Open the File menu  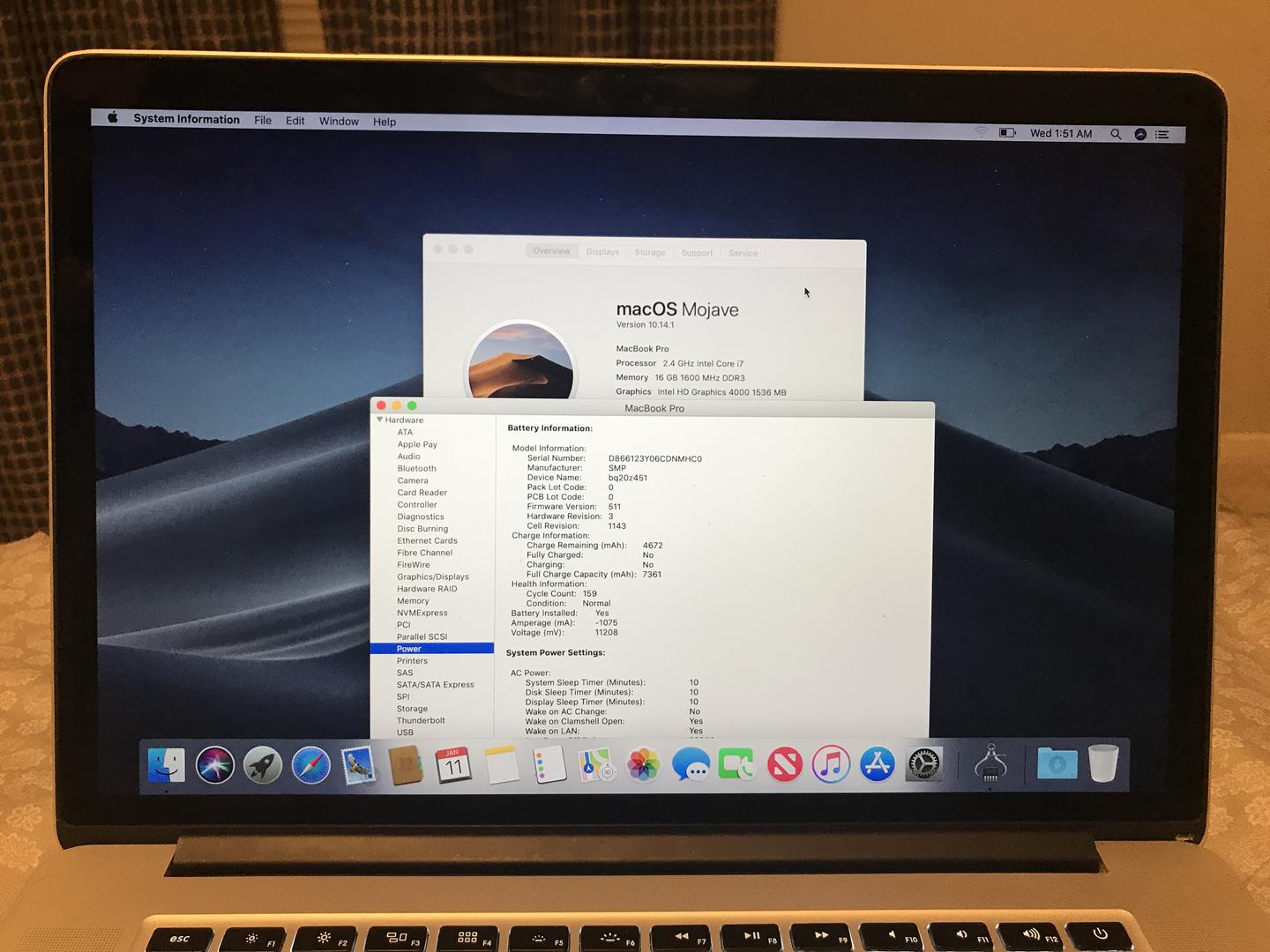263,120
